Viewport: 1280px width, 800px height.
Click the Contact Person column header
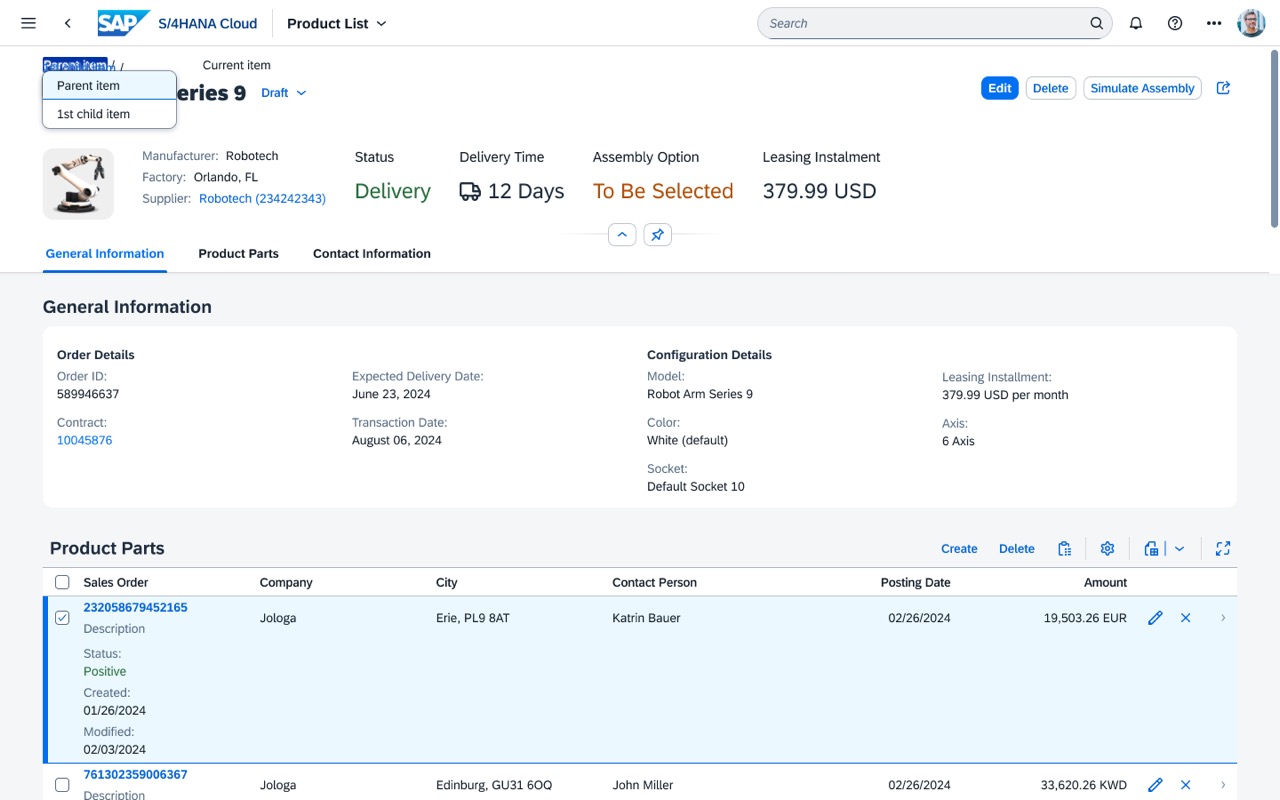coord(655,582)
